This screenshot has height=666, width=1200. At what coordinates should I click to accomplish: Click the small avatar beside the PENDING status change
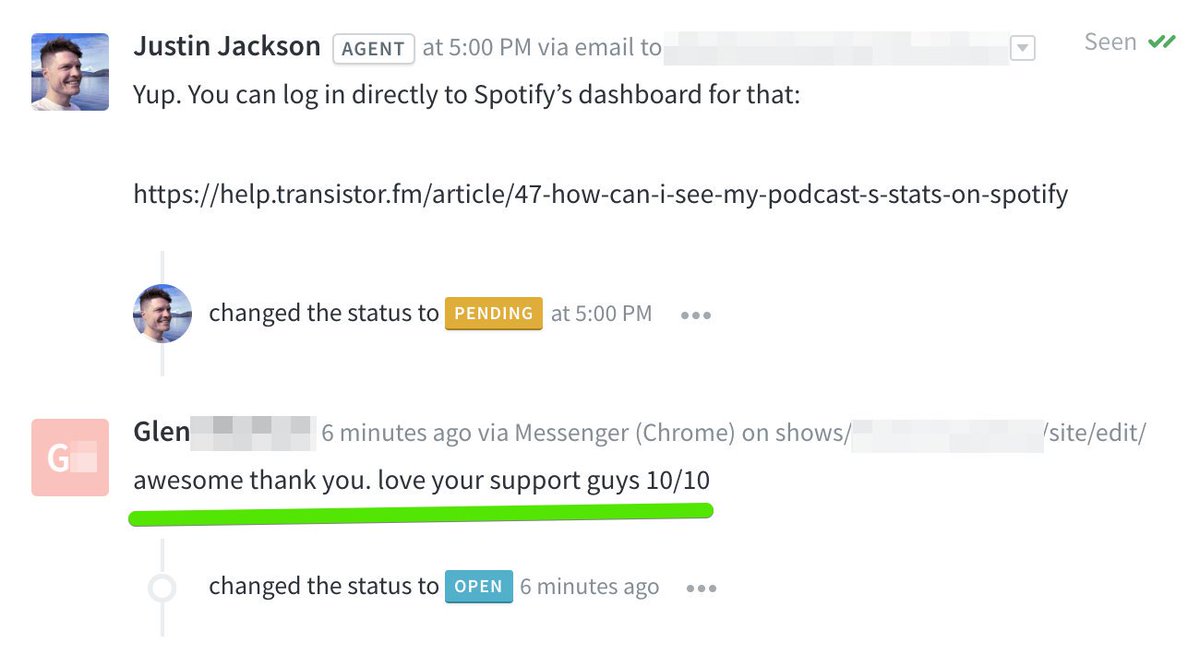point(162,314)
